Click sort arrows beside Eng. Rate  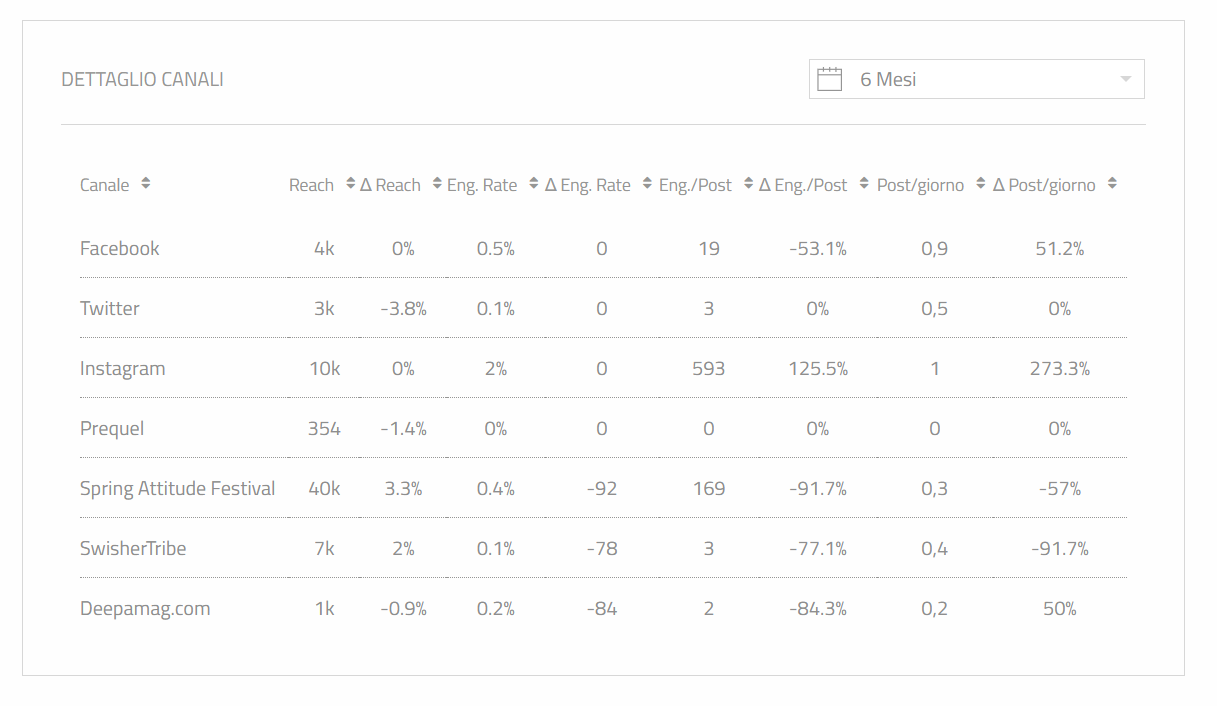click(x=534, y=184)
